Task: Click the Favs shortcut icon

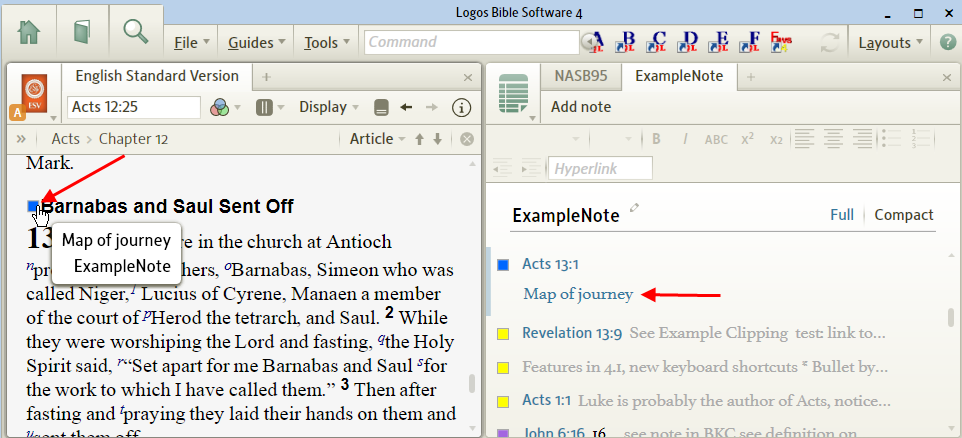Action: pyautogui.click(x=781, y=42)
